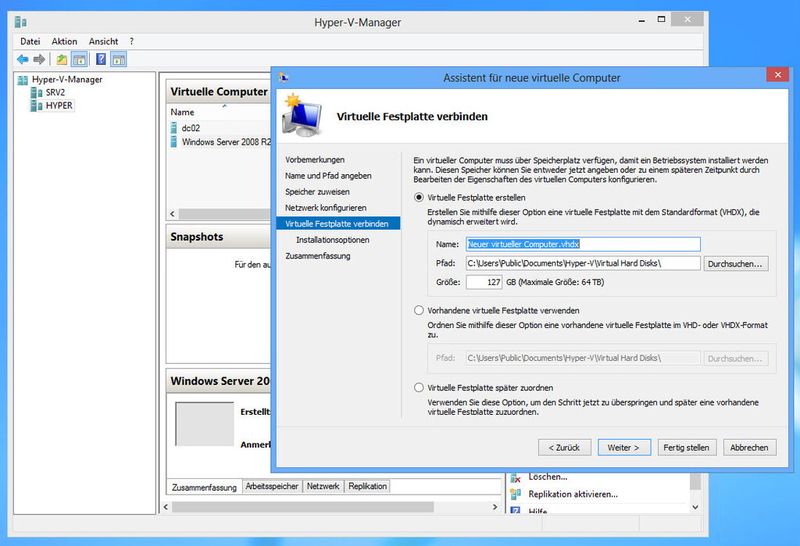Open the Help toolbar icon with question mark
Image resolution: width=800 pixels, height=546 pixels.
pyautogui.click(x=101, y=60)
